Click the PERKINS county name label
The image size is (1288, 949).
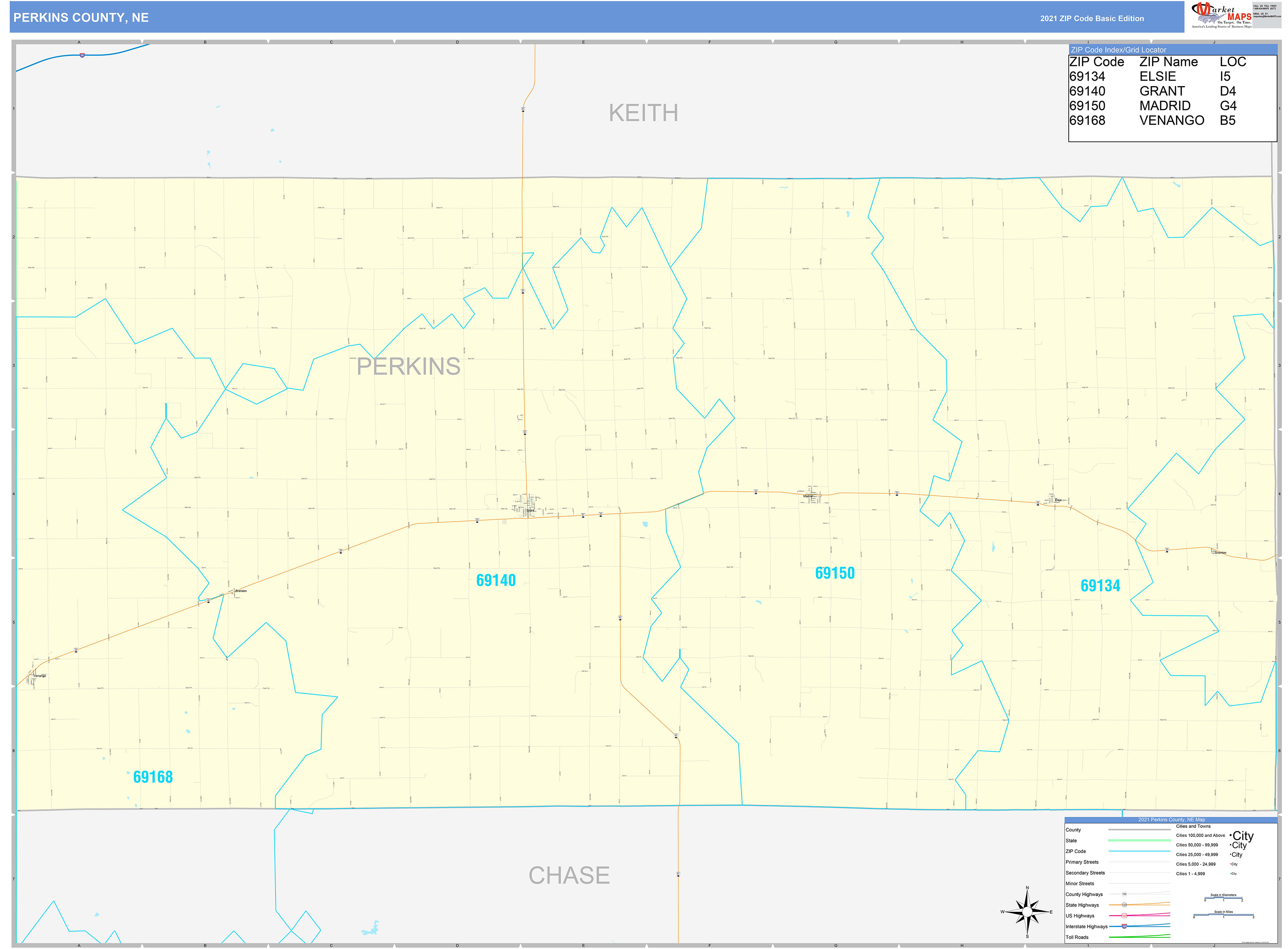pyautogui.click(x=408, y=366)
